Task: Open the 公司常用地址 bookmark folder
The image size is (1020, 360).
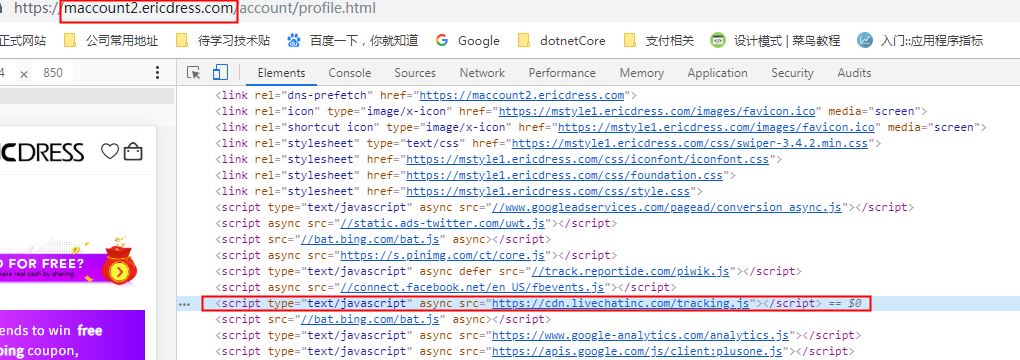Action: pyautogui.click(x=111, y=40)
